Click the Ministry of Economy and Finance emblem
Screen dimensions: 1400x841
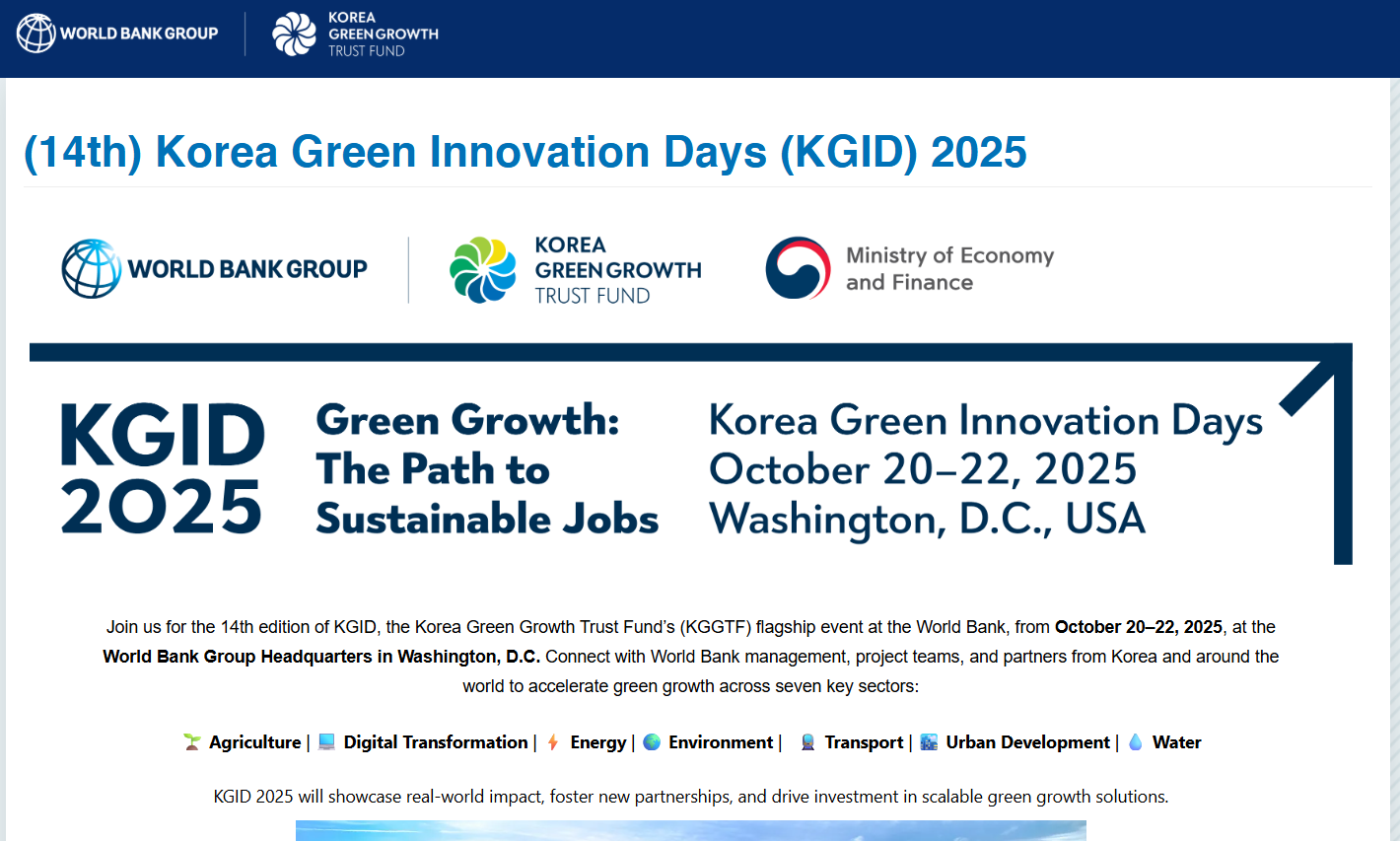click(798, 268)
